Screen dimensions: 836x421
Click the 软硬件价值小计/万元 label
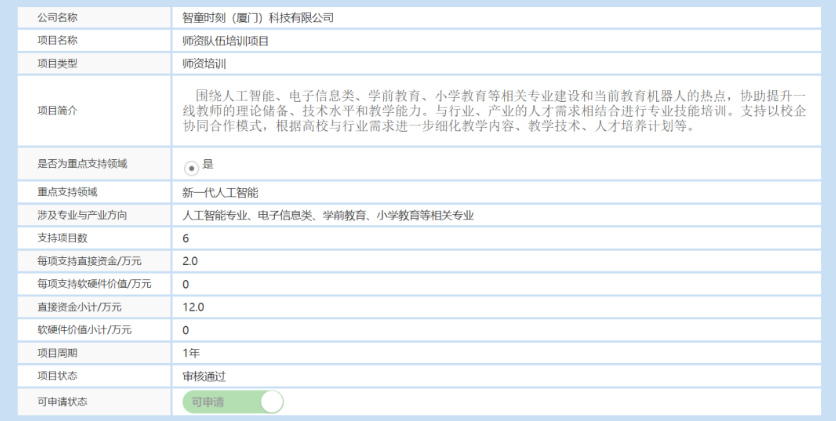click(x=84, y=330)
